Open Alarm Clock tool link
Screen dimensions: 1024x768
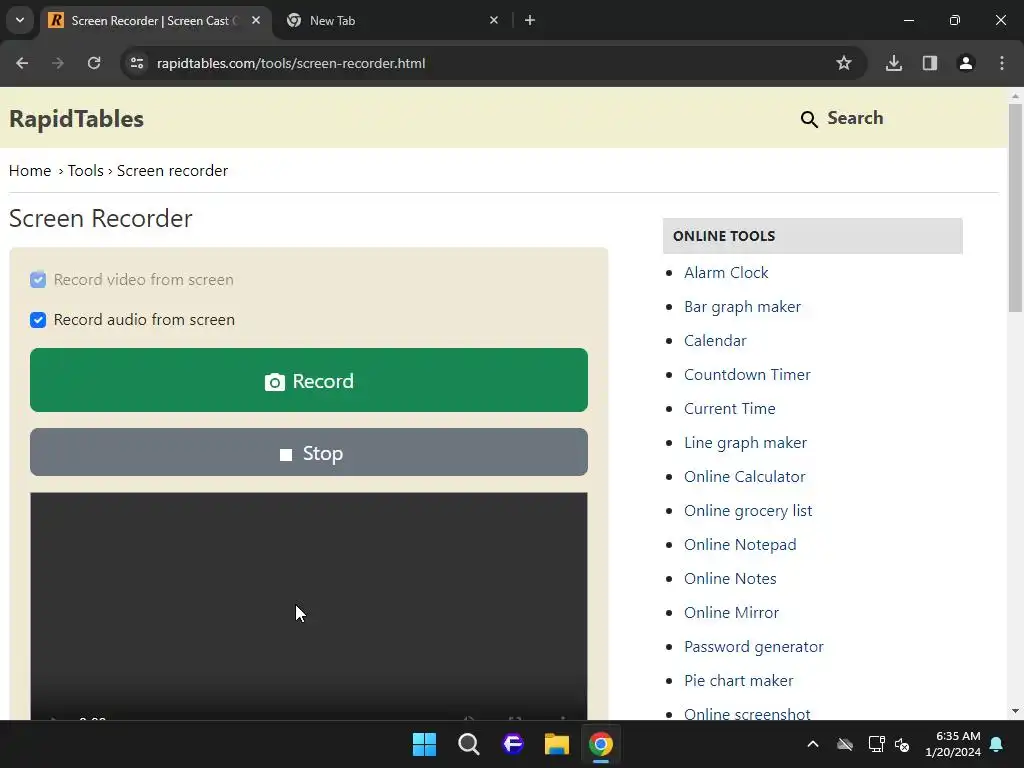726,272
